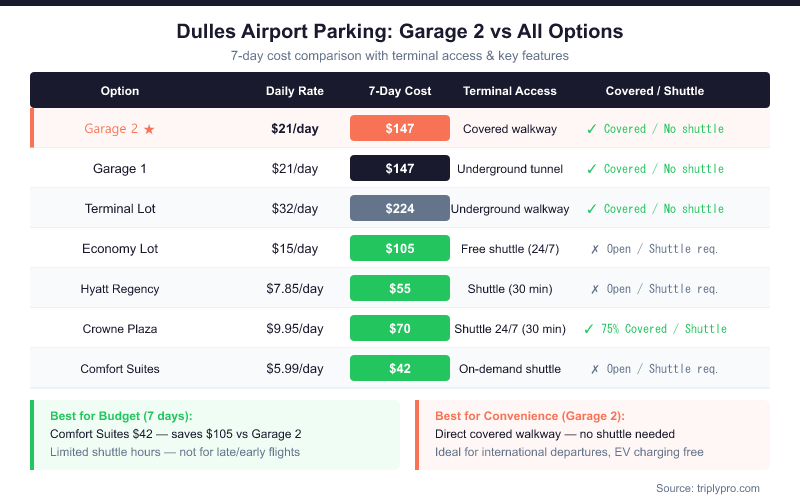Click the dark $147 badge for Garage 1
This screenshot has width=800, height=500.
[x=400, y=169]
